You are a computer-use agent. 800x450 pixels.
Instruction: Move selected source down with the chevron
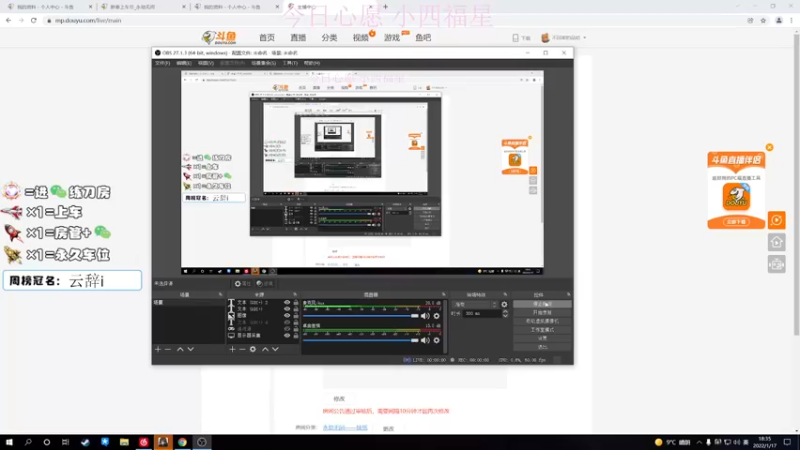click(x=275, y=349)
